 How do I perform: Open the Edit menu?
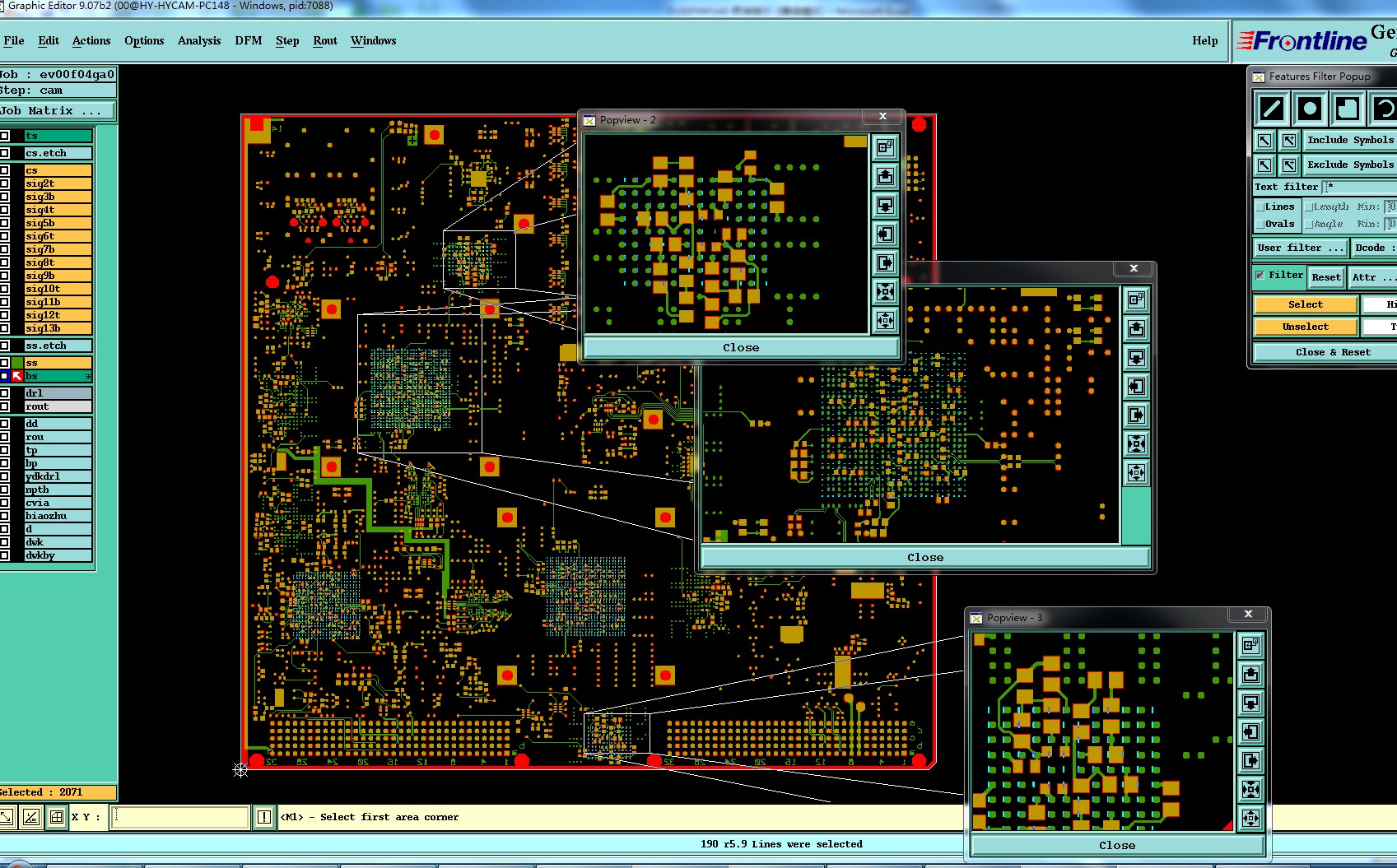tap(49, 40)
